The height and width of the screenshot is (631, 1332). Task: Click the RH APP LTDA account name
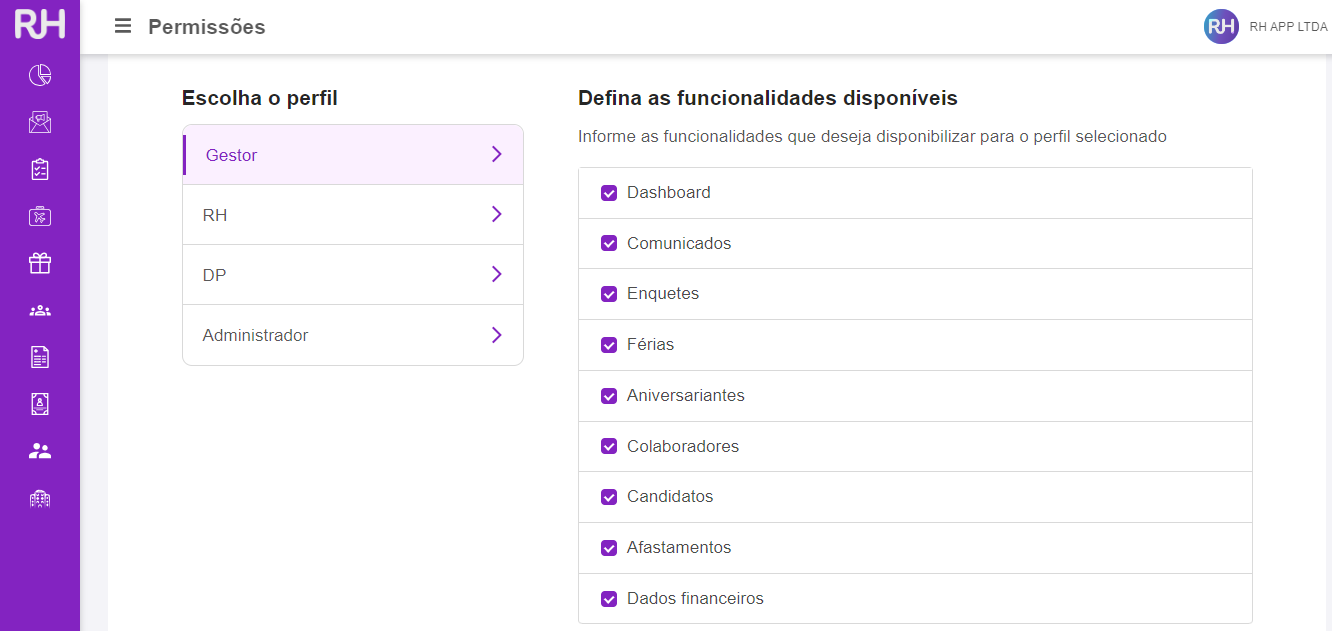[x=1288, y=27]
